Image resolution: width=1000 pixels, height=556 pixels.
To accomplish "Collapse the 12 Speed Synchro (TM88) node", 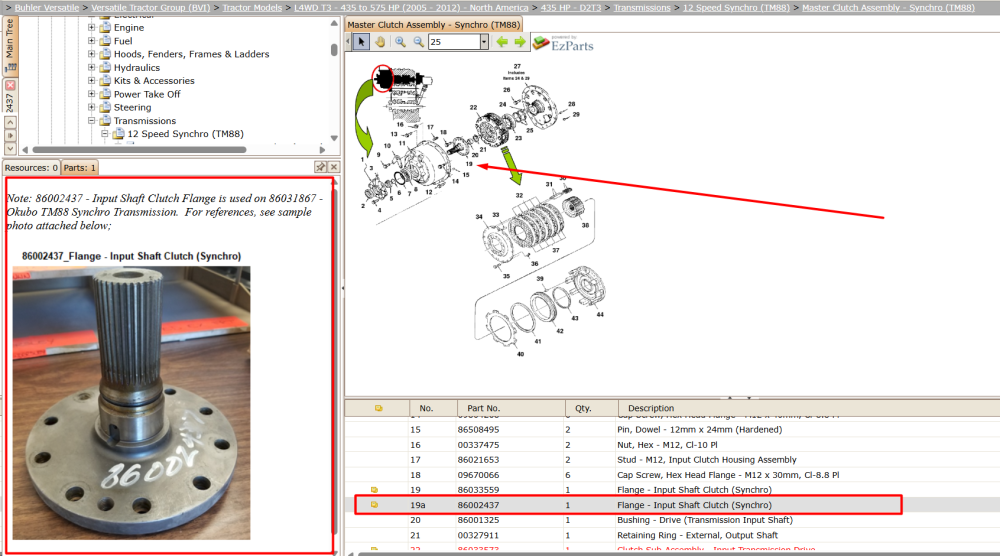I will coord(105,134).
